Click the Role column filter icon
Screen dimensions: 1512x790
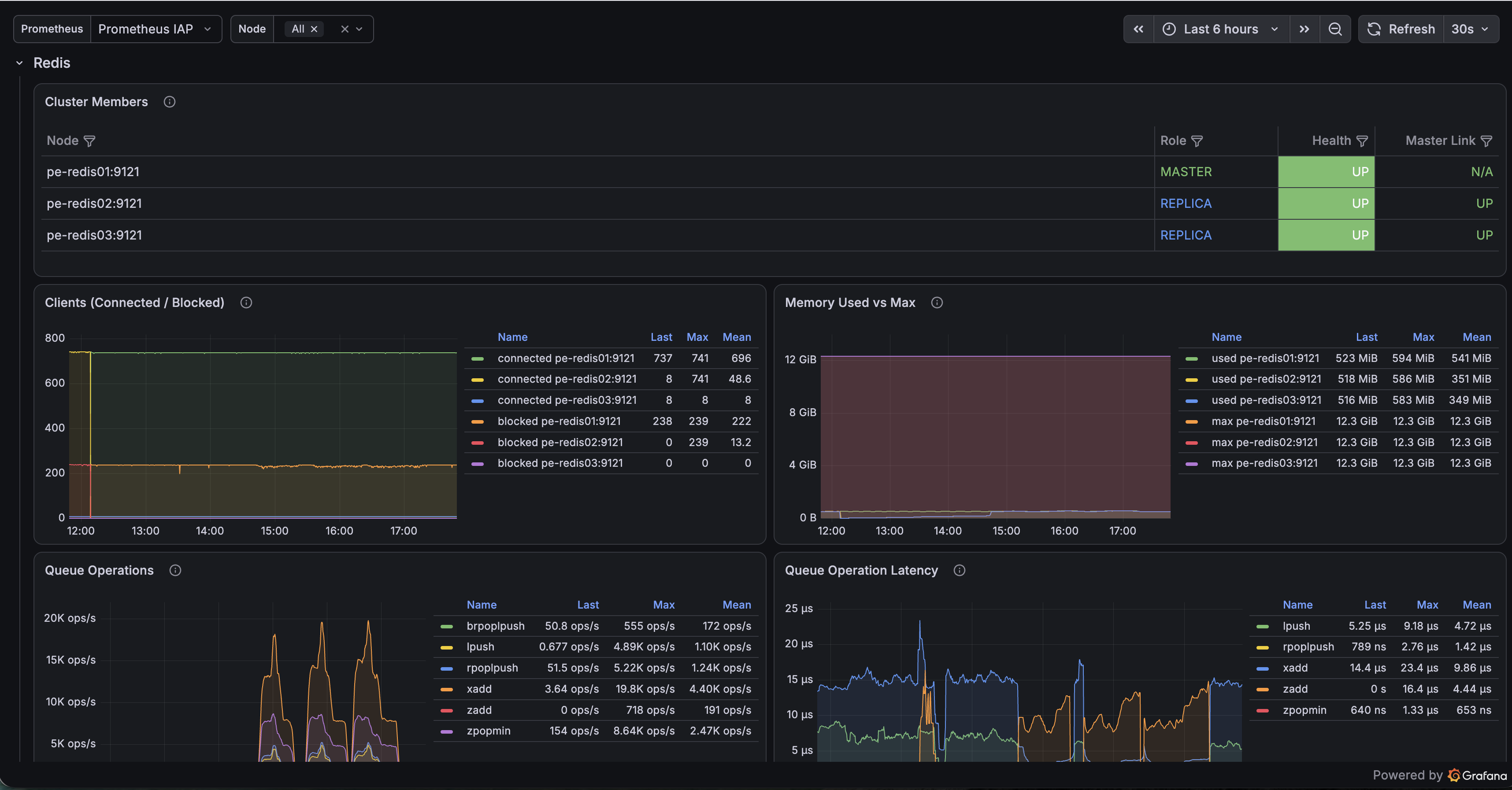pos(1197,141)
